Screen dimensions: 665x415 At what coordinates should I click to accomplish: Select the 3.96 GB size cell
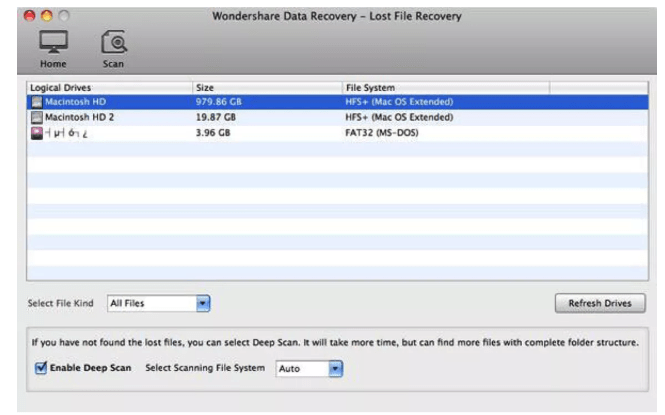coord(213,133)
